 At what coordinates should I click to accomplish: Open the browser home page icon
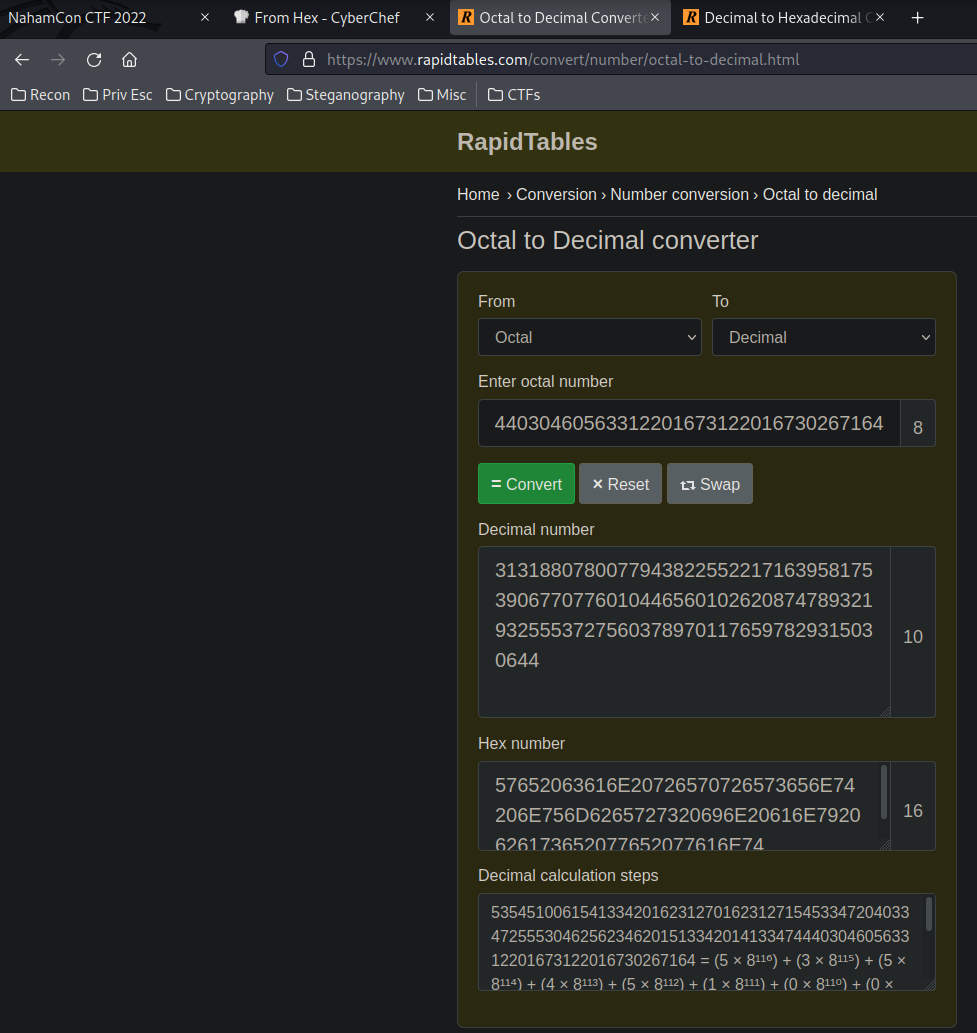[130, 60]
